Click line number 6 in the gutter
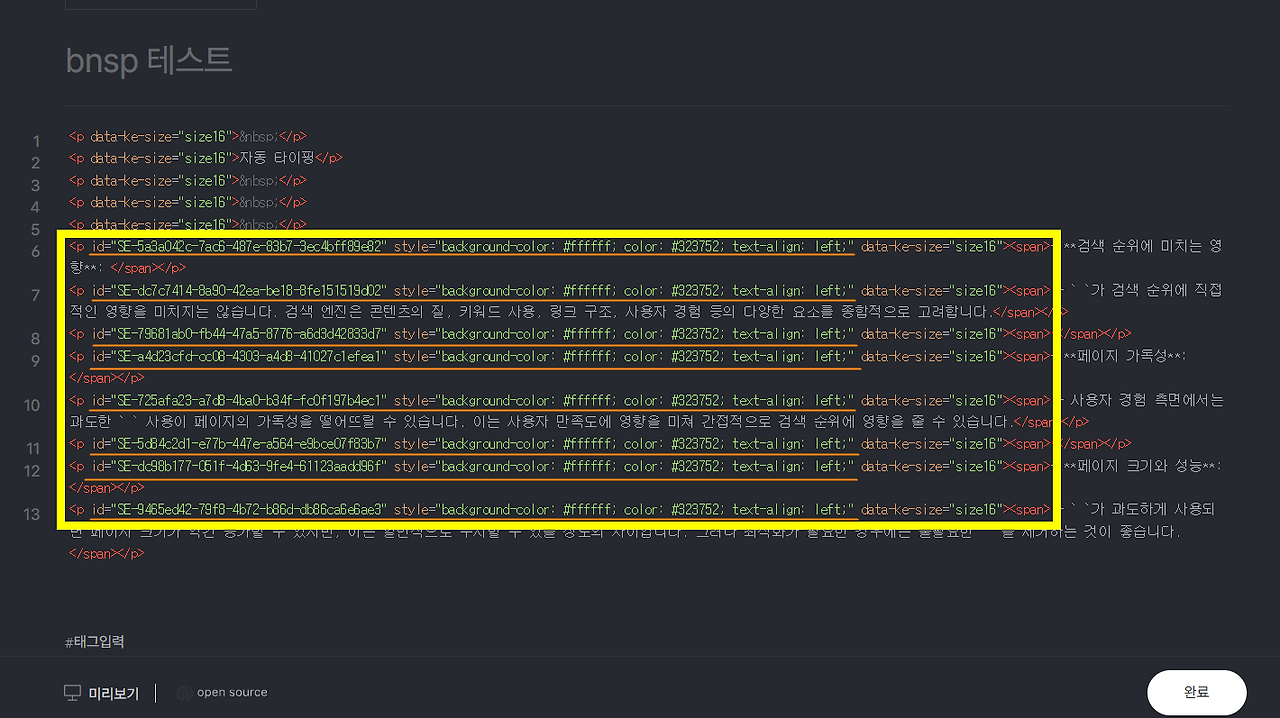 tap(36, 251)
